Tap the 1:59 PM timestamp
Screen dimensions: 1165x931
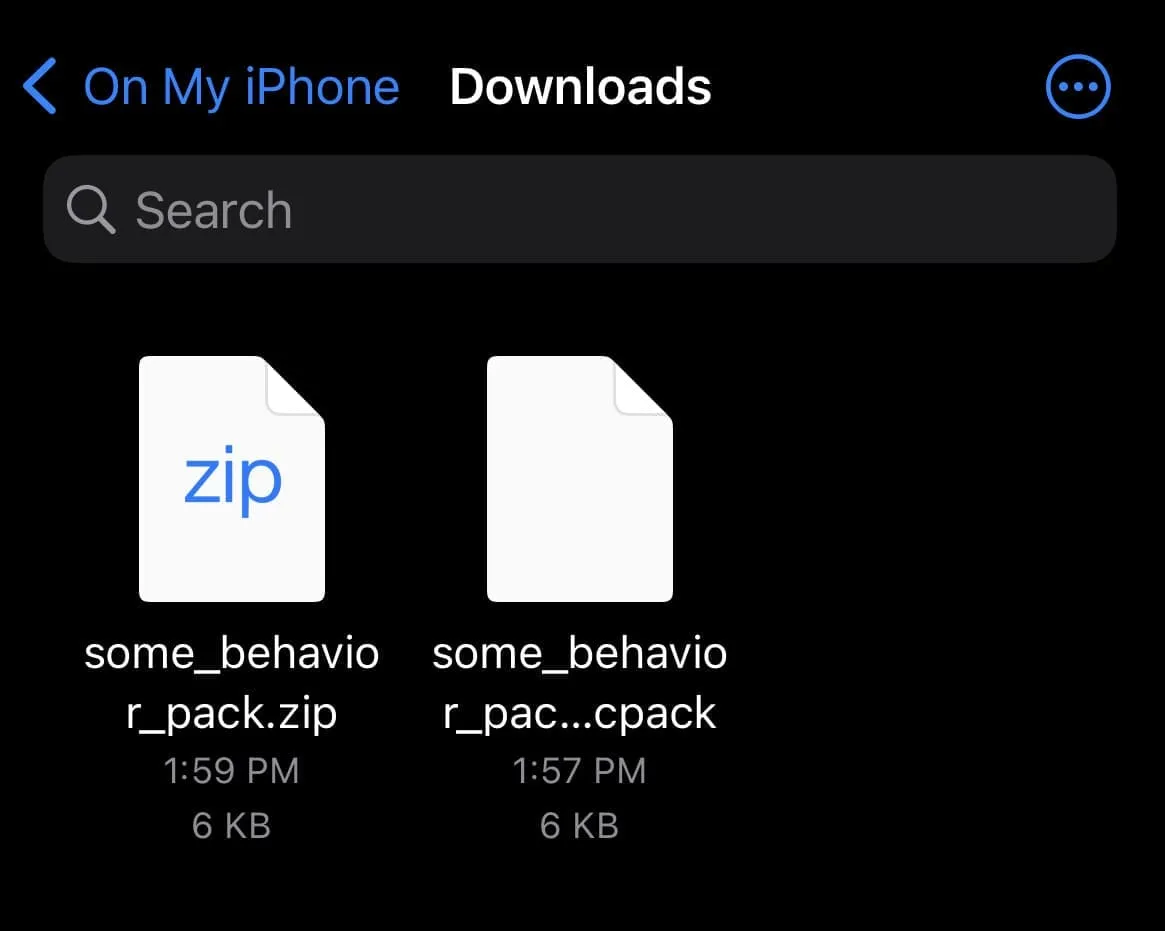(x=232, y=771)
